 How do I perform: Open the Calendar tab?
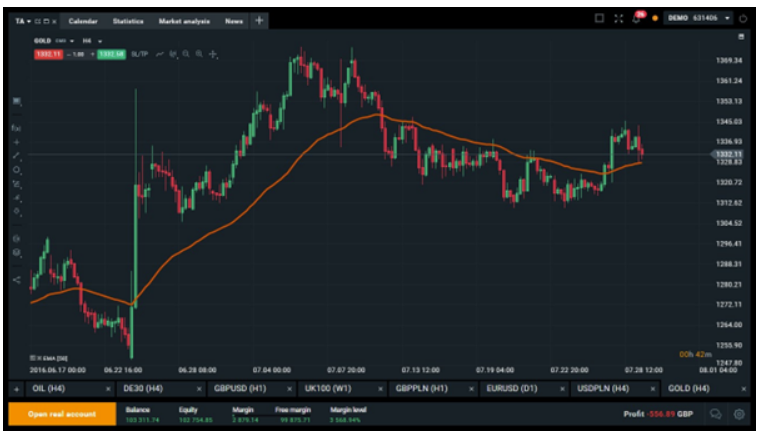coord(83,21)
